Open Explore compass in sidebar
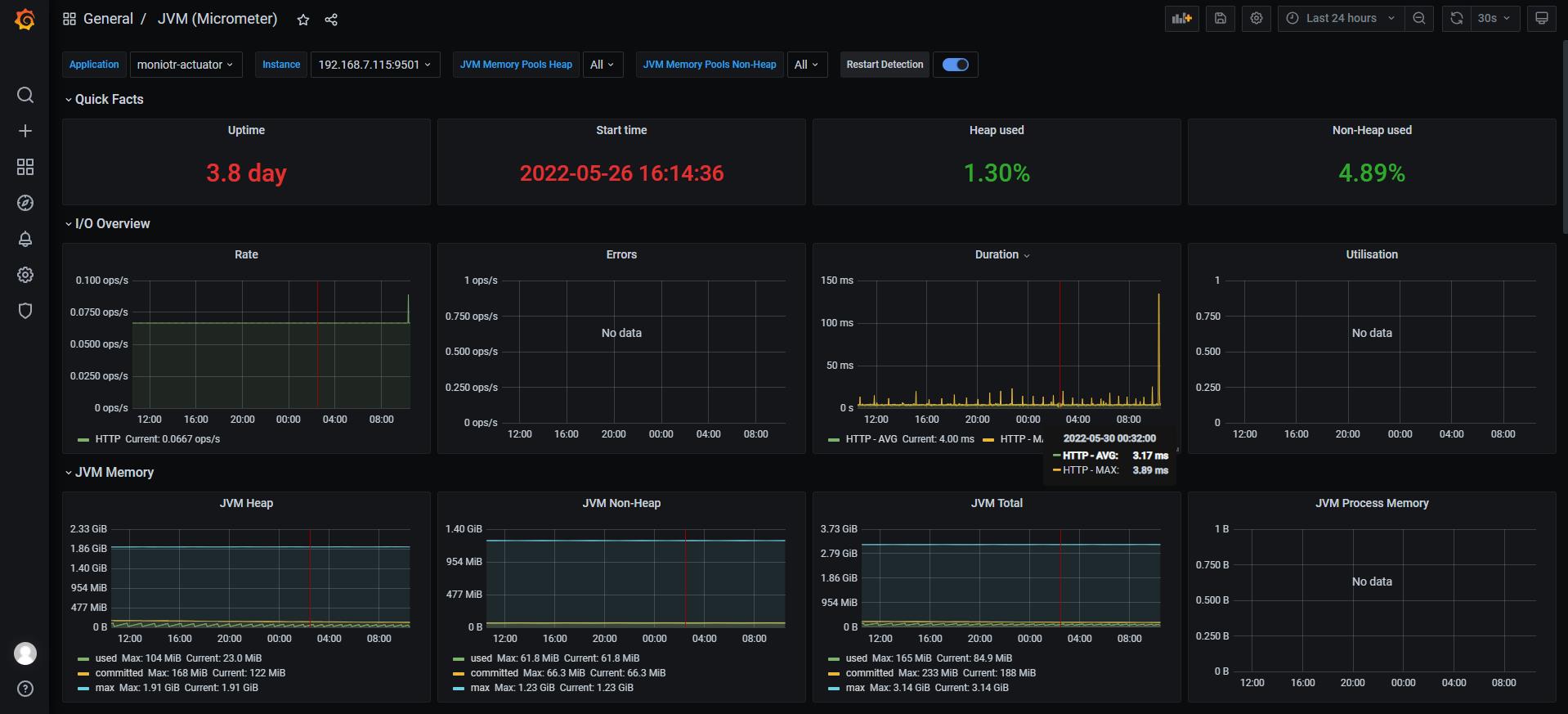Viewport: 1568px width, 714px height. coord(25,203)
